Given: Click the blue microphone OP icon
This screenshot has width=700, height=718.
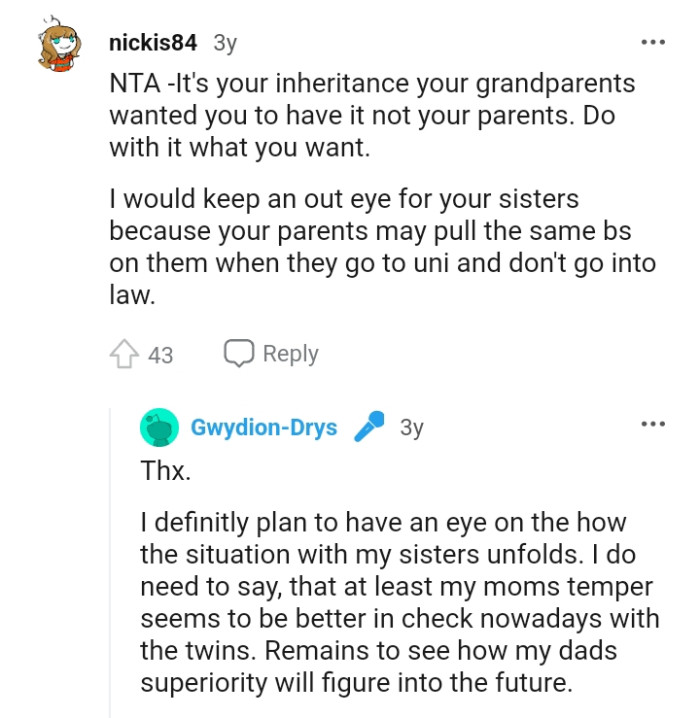Looking at the screenshot, I should (368, 427).
